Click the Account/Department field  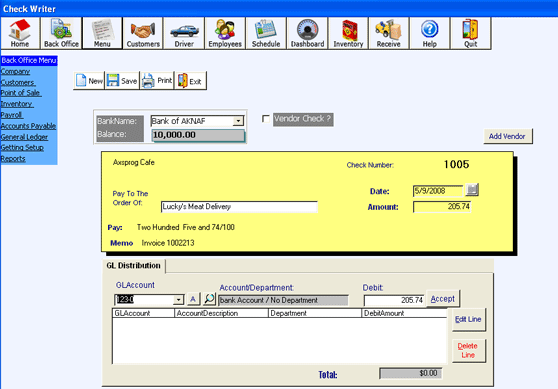283,300
